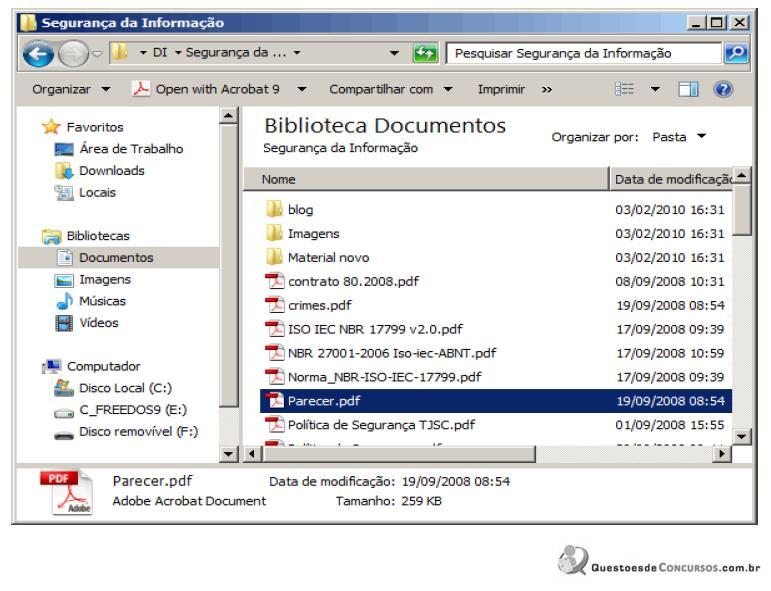Click the navigation pane scrollbar thumb

click(229, 266)
